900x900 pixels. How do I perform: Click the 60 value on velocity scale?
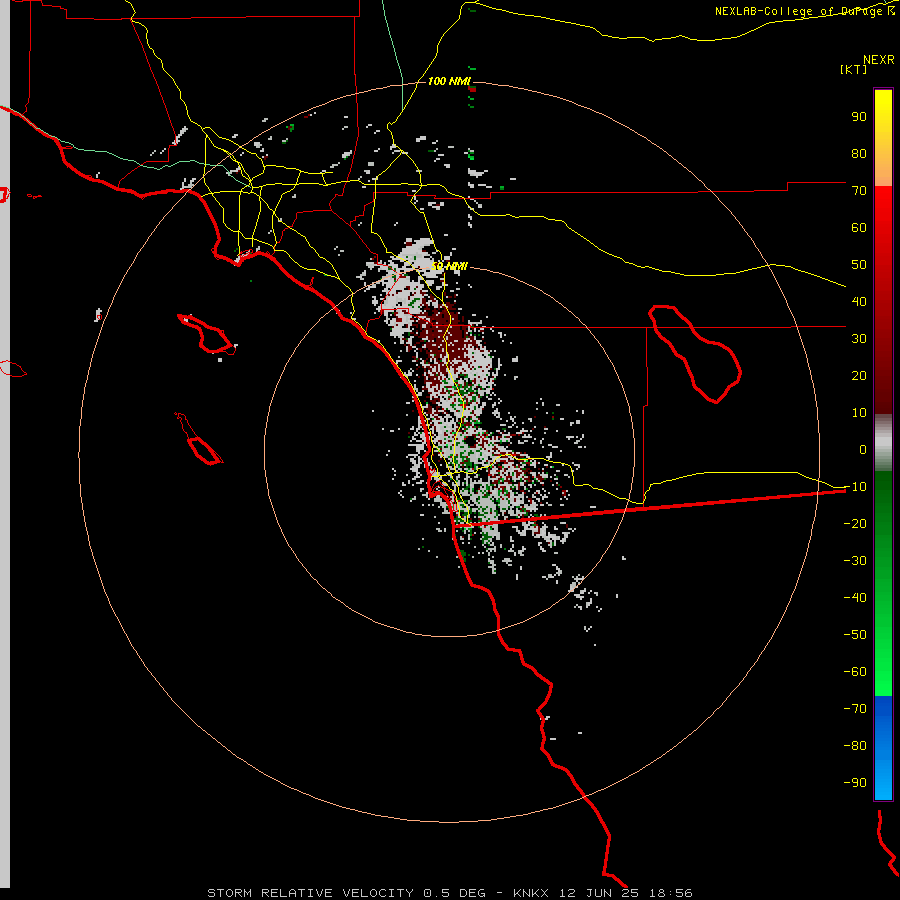coord(859,227)
